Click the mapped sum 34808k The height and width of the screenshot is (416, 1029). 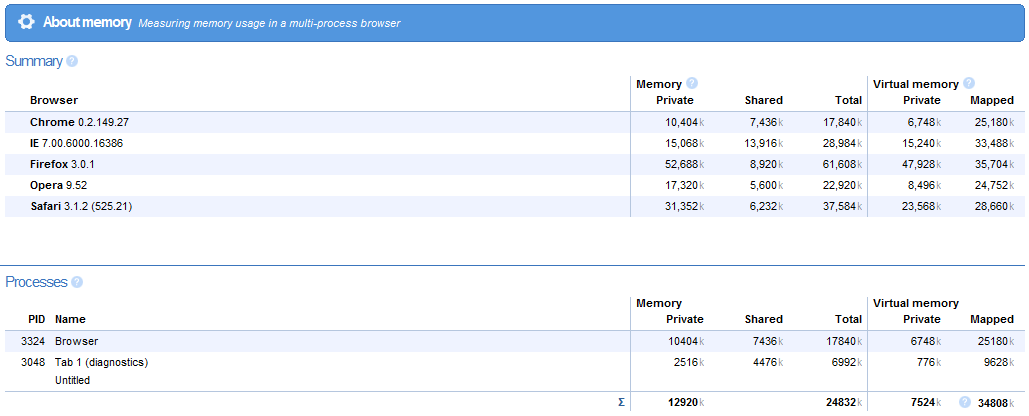tap(996, 402)
